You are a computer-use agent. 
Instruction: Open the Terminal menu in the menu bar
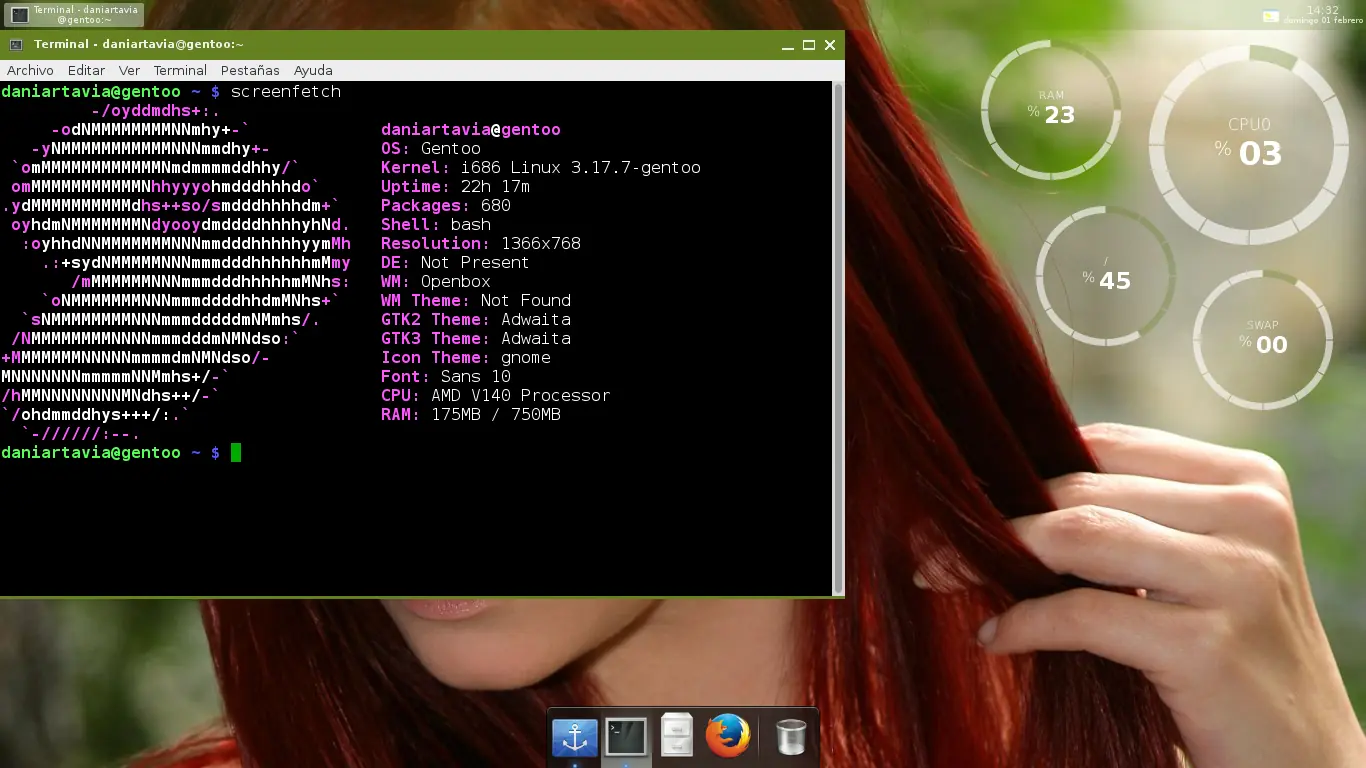click(180, 70)
